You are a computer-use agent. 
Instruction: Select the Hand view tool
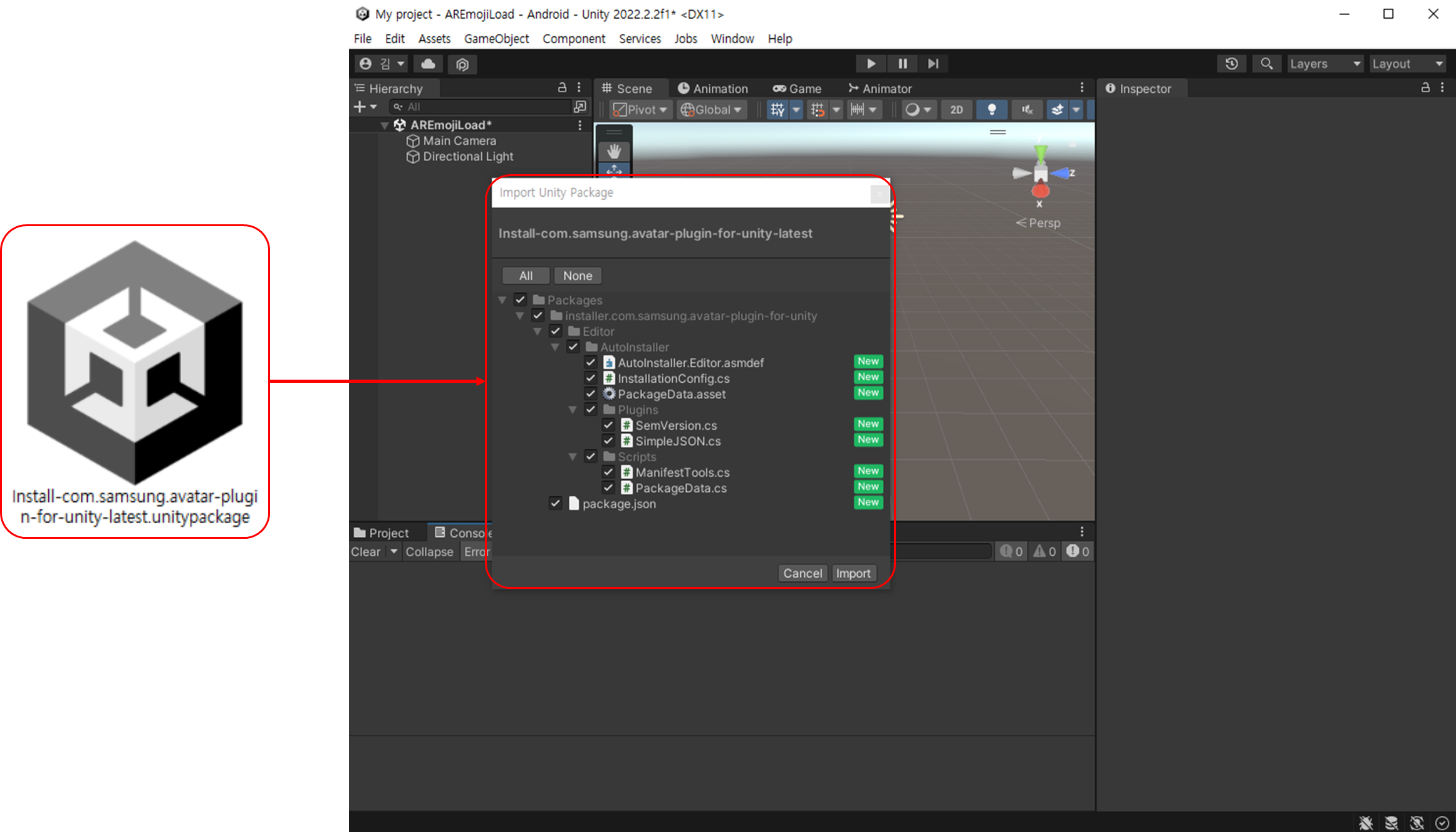[614, 151]
